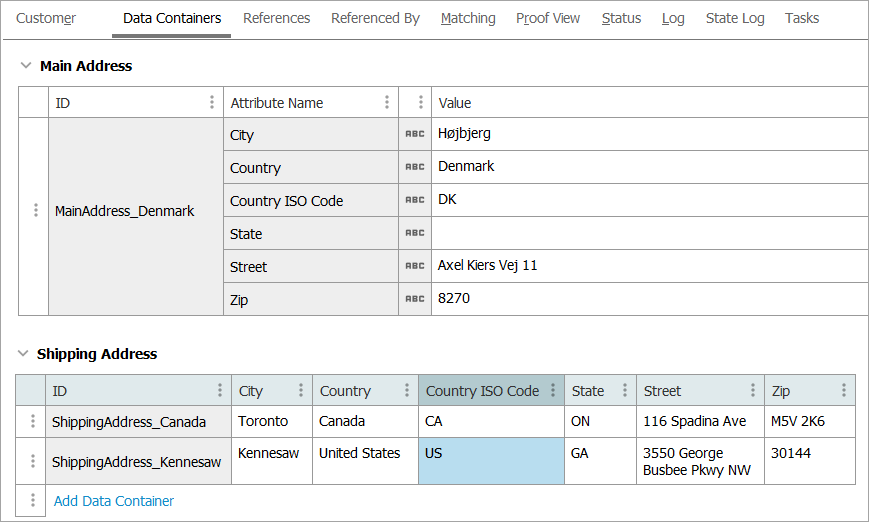Screen dimensions: 869x522
Task: Click ABC type icon for Country ISO Code
Action: coord(415,199)
